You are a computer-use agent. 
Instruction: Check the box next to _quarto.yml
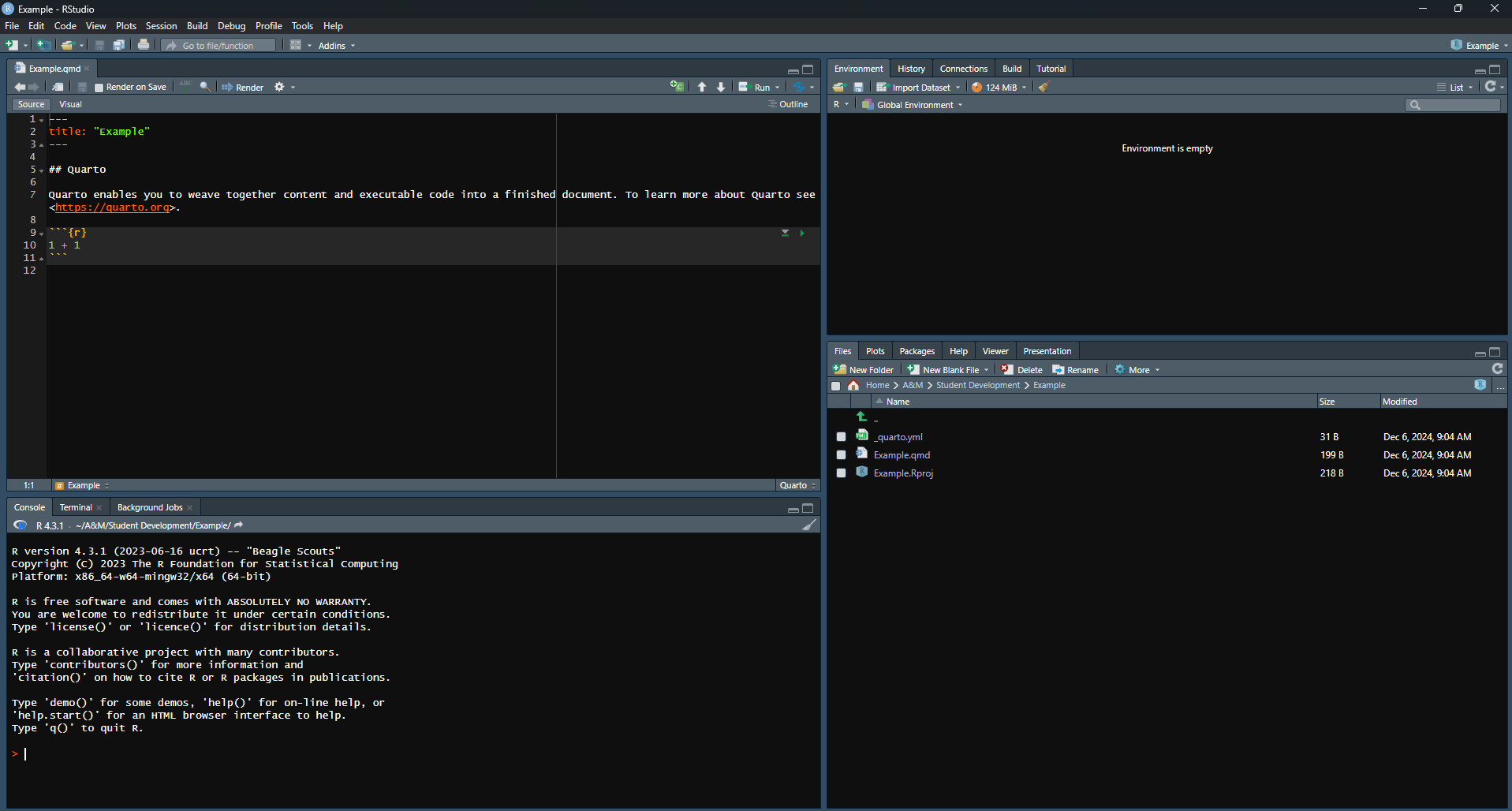click(x=841, y=436)
